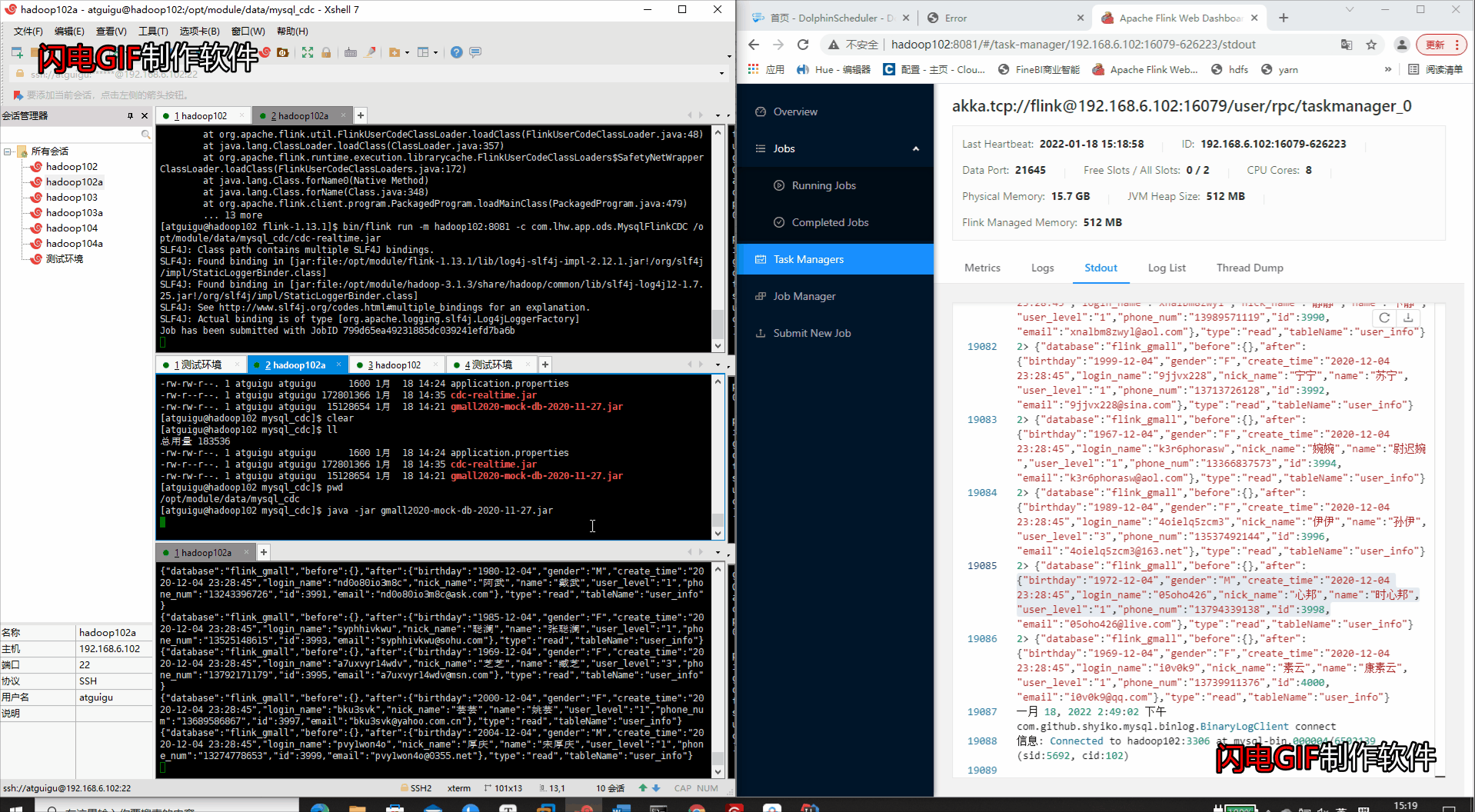Screen dimensions: 1475x812
Task: Pin the session manager panel
Action: pos(130,115)
